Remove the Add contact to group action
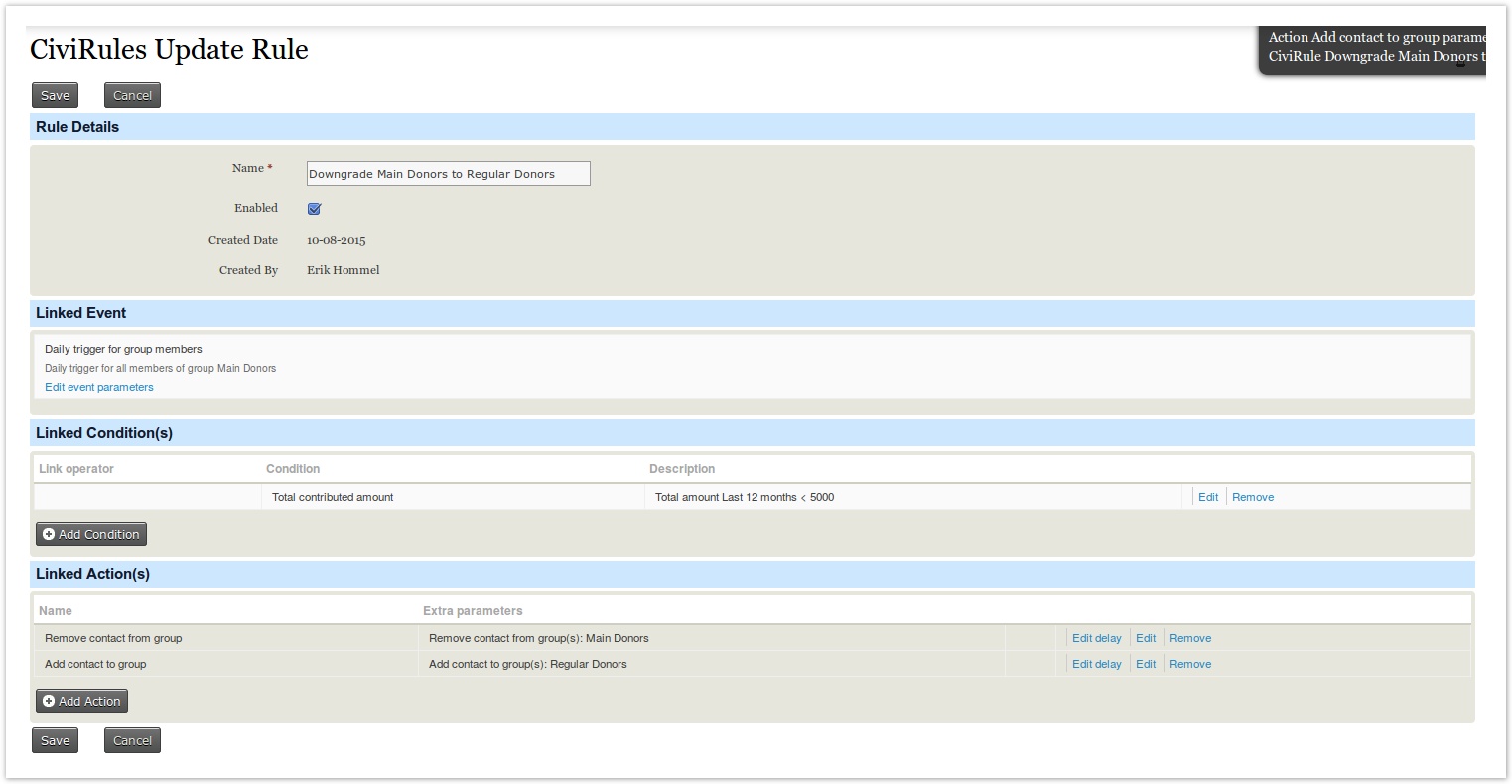The image size is (1512, 784). (x=1189, y=664)
